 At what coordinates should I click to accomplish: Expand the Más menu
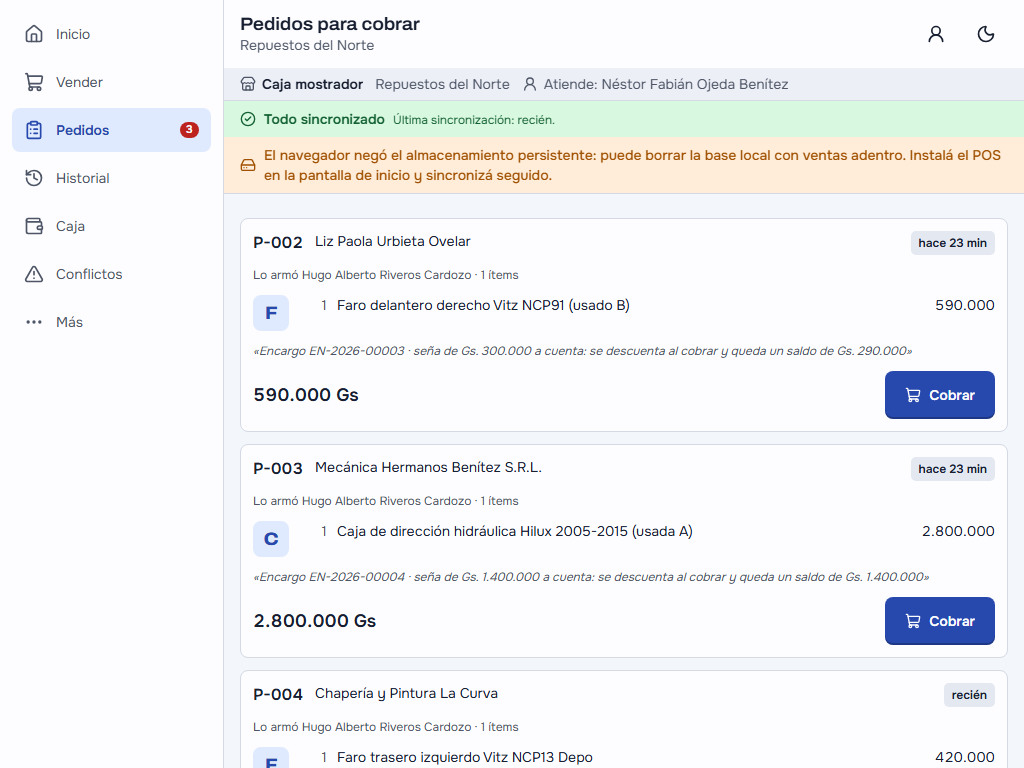111,322
